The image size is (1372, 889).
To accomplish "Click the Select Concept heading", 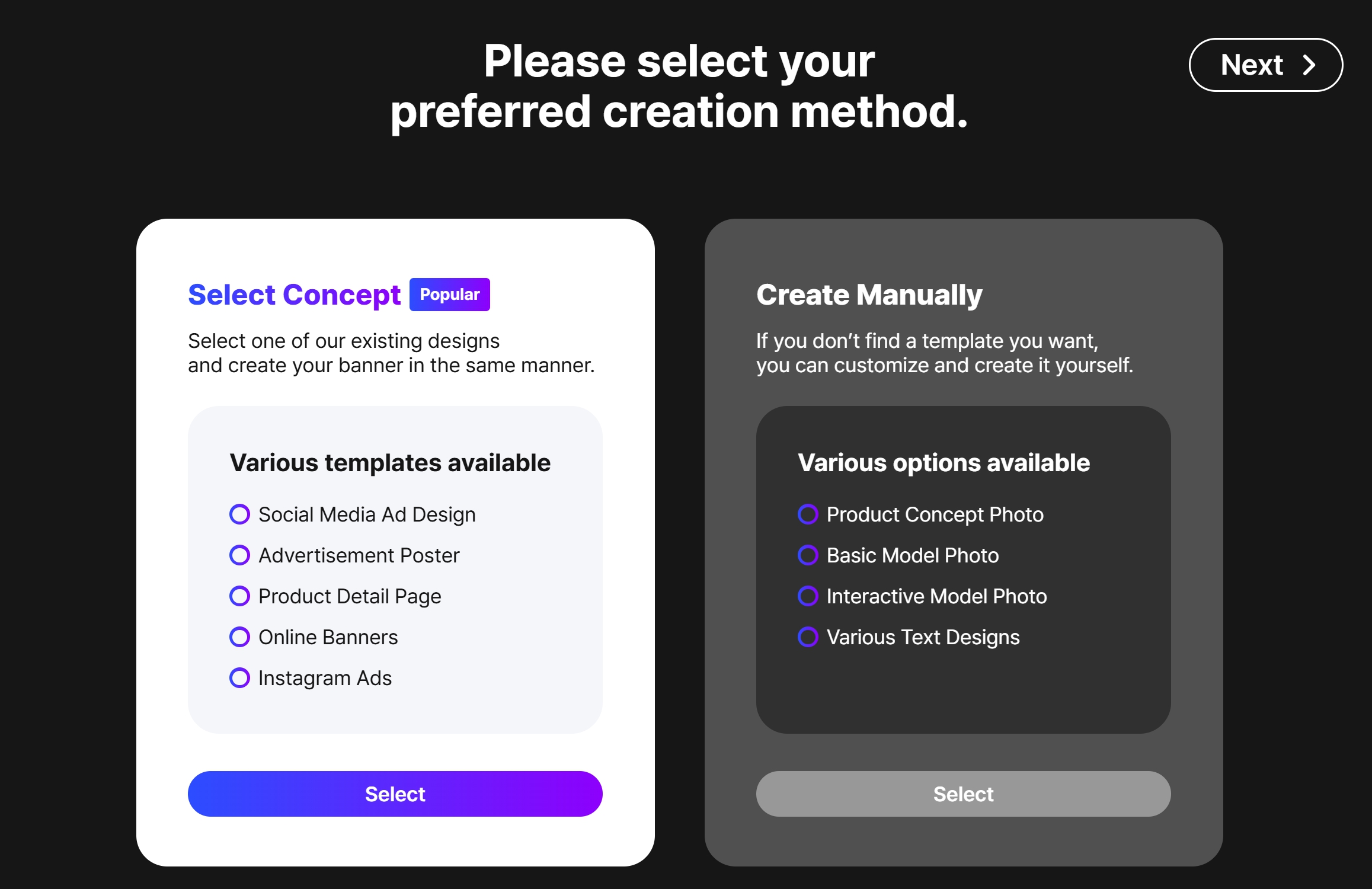I will (294, 295).
